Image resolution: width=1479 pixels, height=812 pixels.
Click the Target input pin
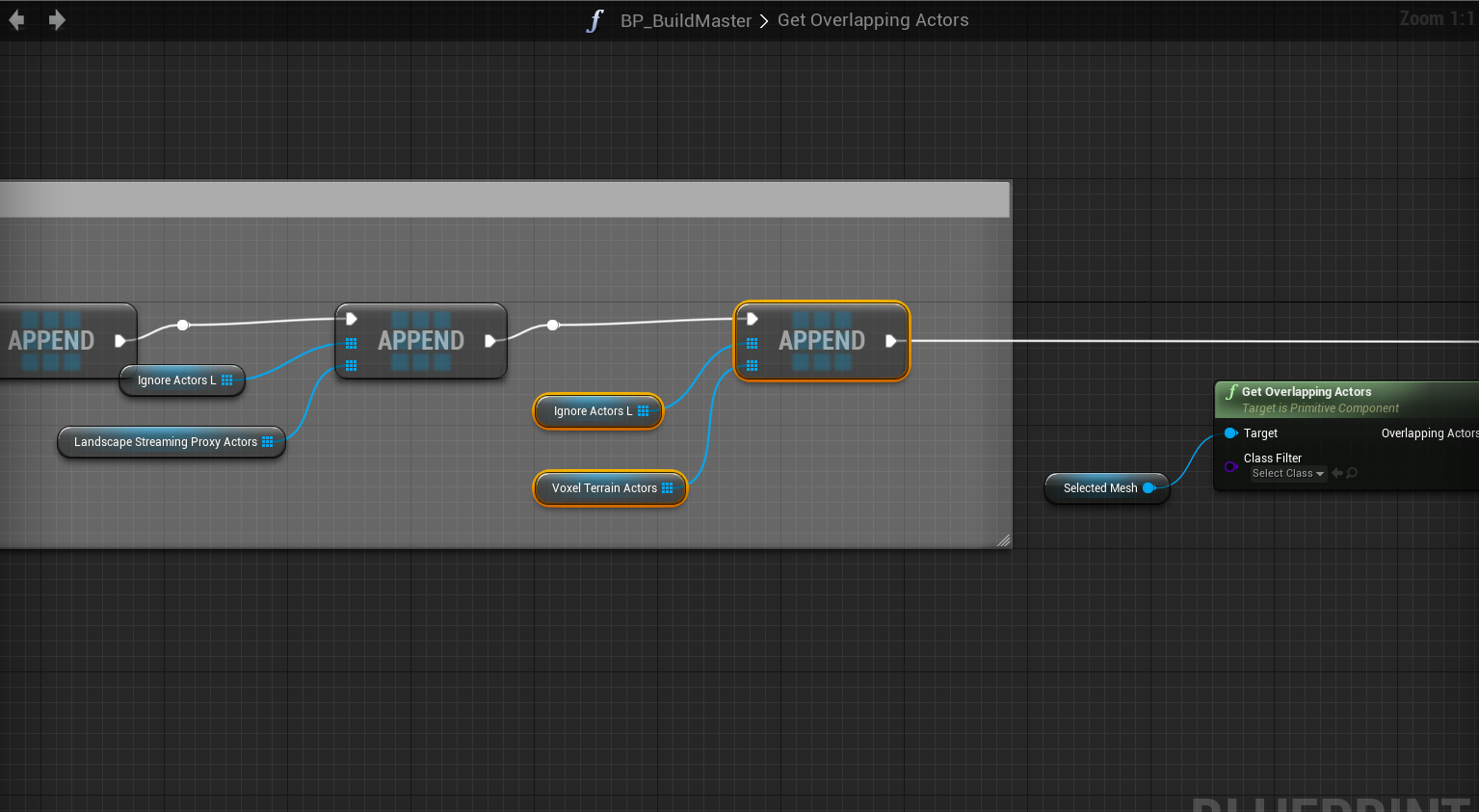1230,433
